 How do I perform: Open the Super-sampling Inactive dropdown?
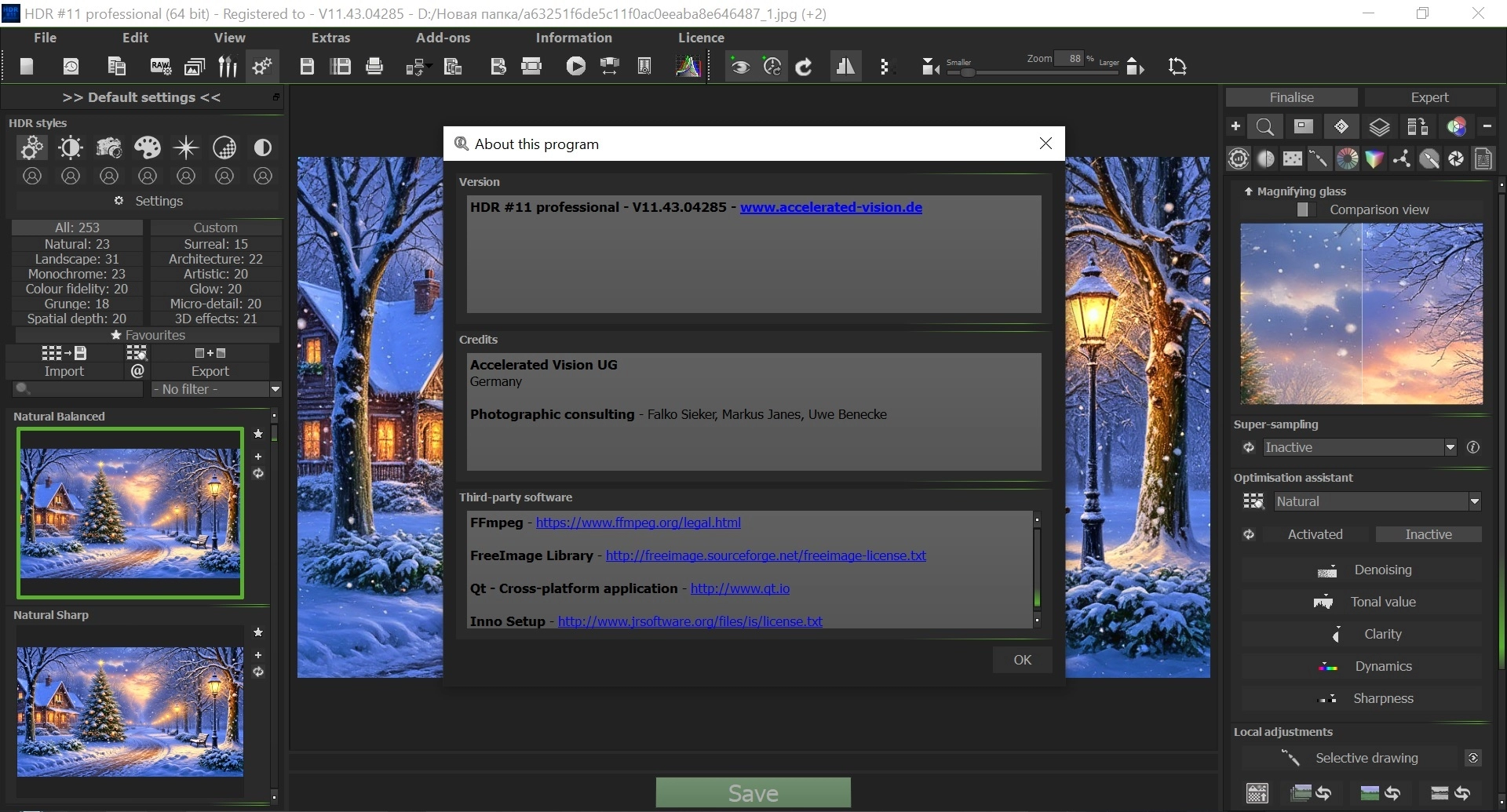pos(1359,447)
